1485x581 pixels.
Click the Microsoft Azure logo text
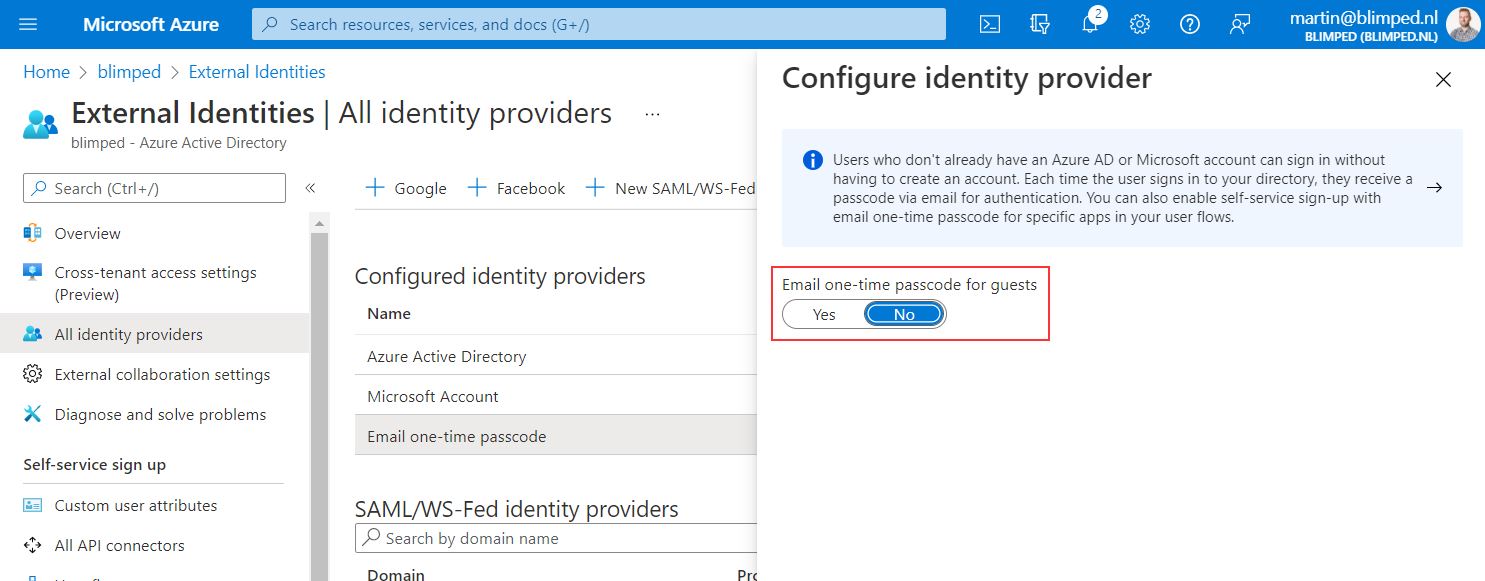coord(151,24)
